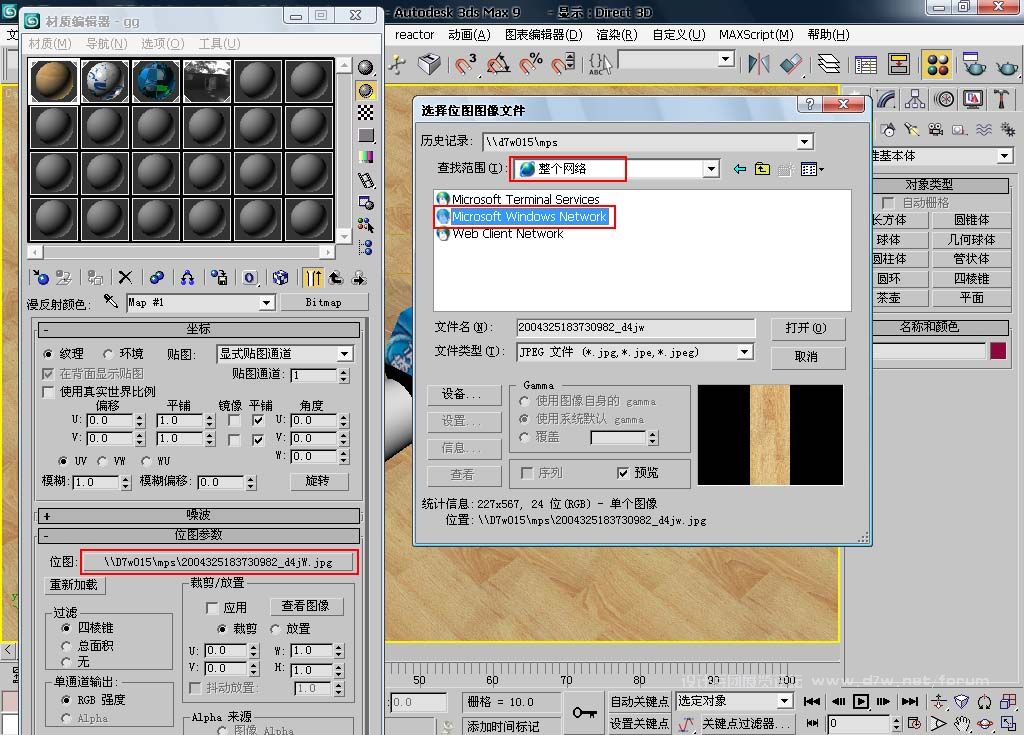The width and height of the screenshot is (1024, 735).
Task: Click Get Material icon
Action: coord(40,278)
